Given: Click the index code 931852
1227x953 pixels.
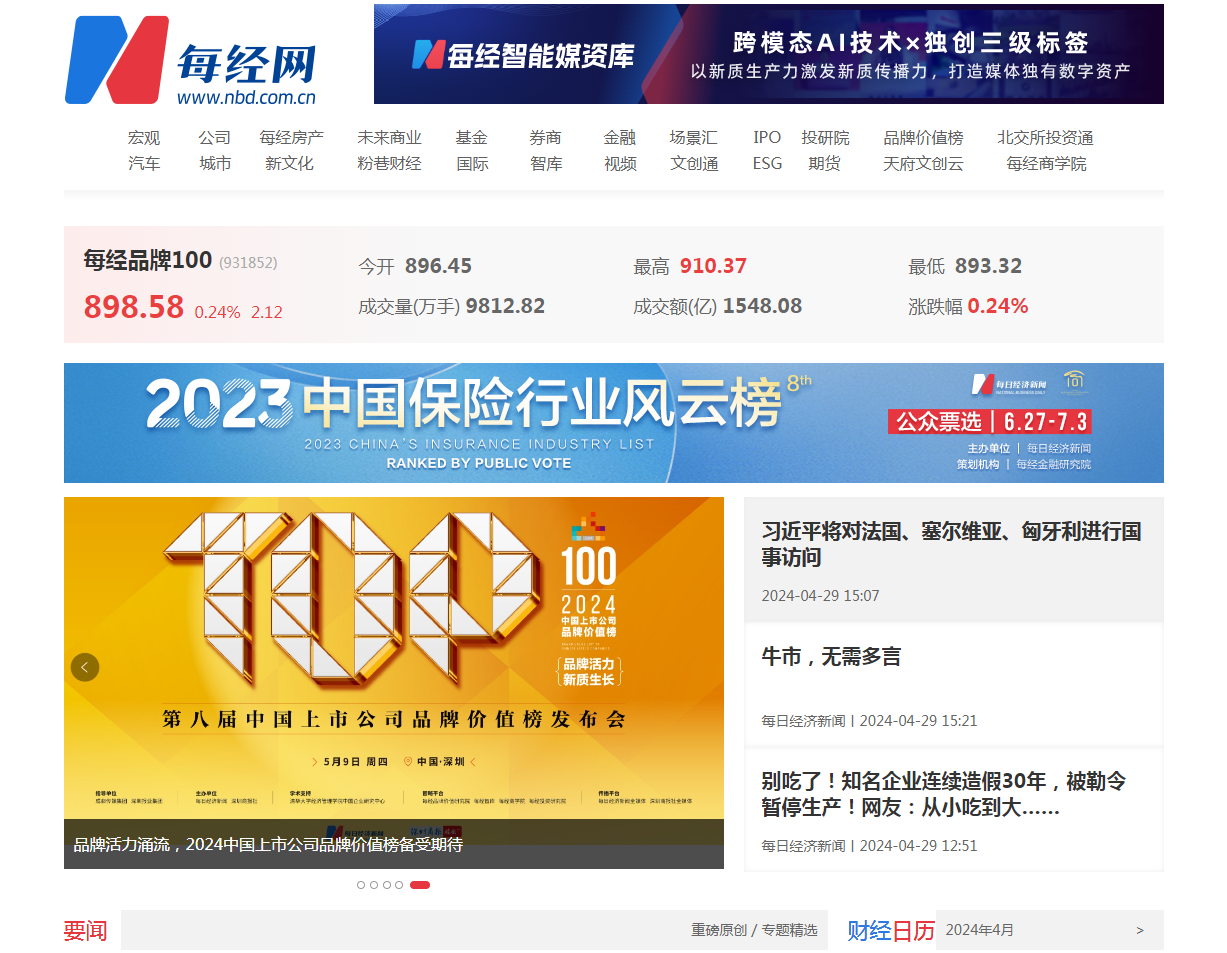Looking at the screenshot, I should pyautogui.click(x=248, y=263).
